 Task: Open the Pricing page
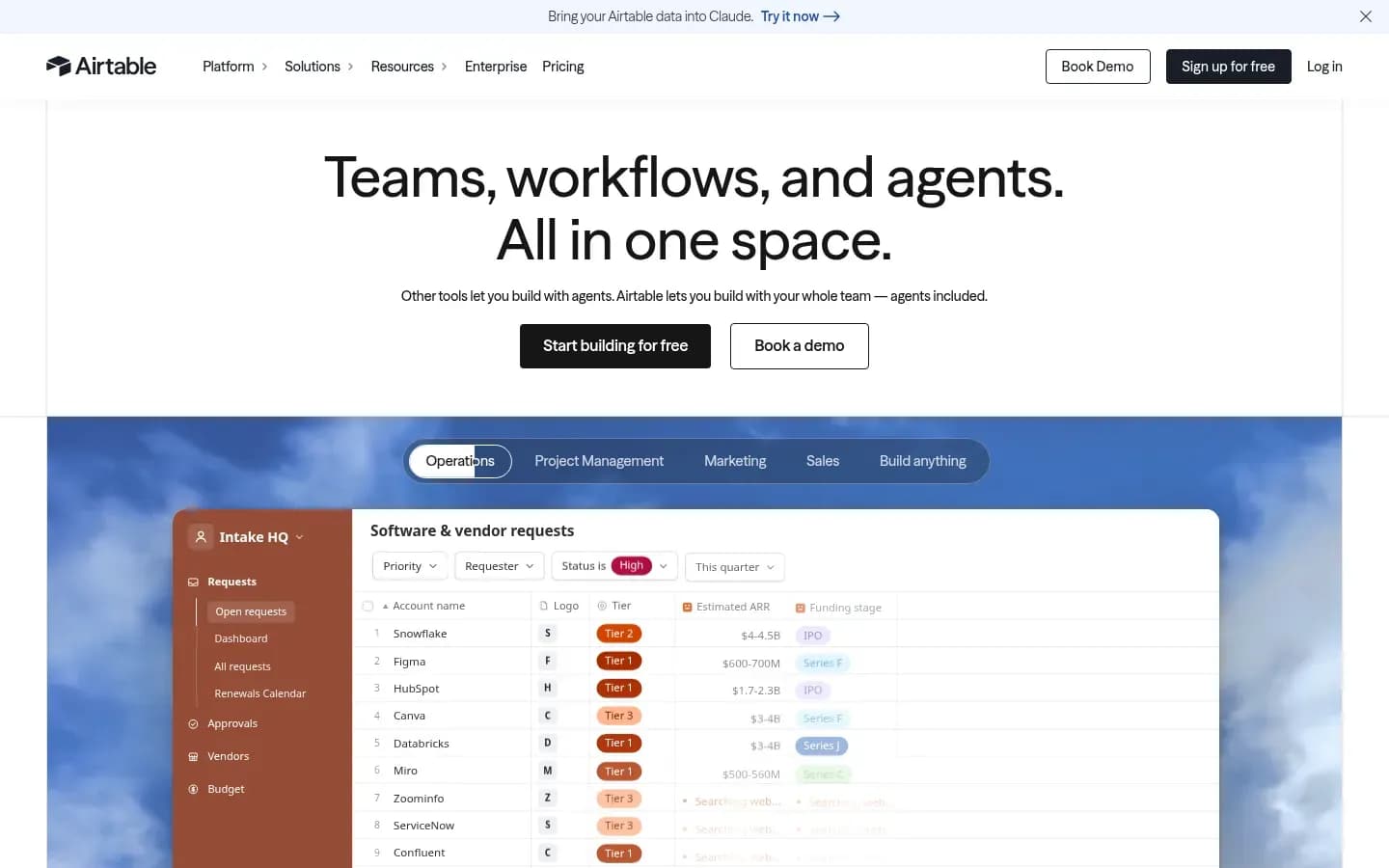[x=563, y=67]
